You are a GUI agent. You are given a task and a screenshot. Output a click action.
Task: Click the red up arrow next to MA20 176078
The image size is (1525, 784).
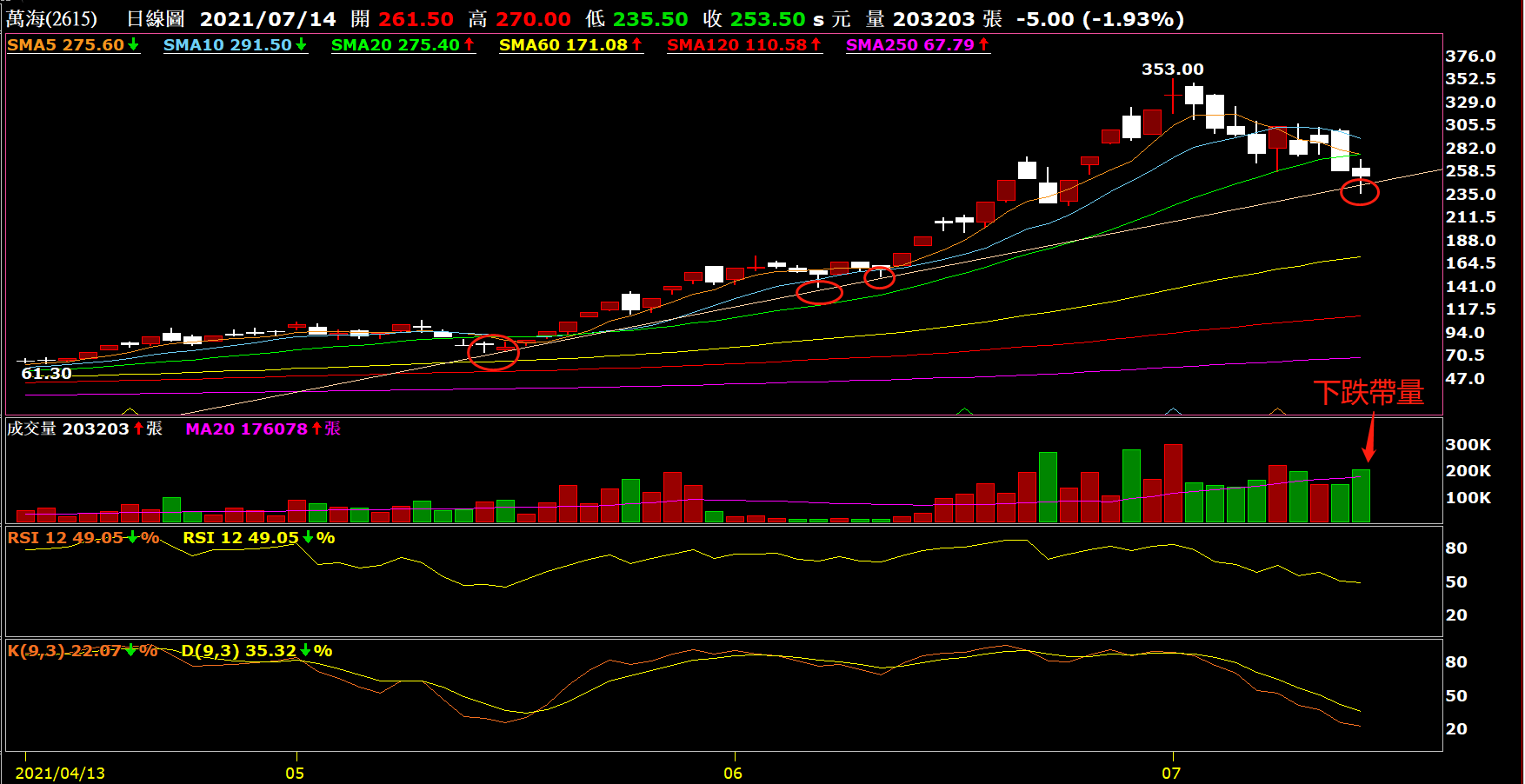click(x=317, y=429)
